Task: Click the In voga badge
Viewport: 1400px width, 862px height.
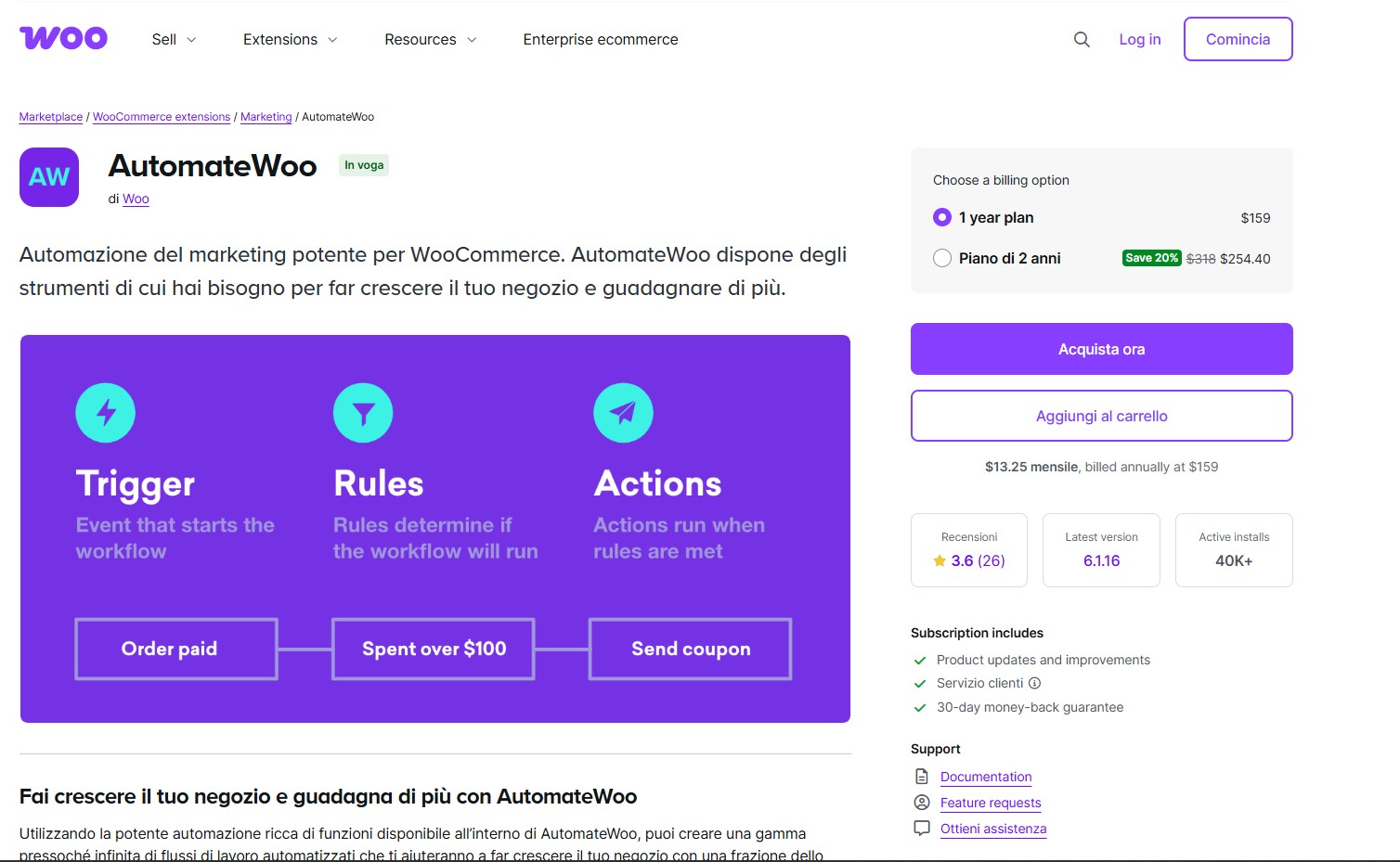Action: [364, 165]
